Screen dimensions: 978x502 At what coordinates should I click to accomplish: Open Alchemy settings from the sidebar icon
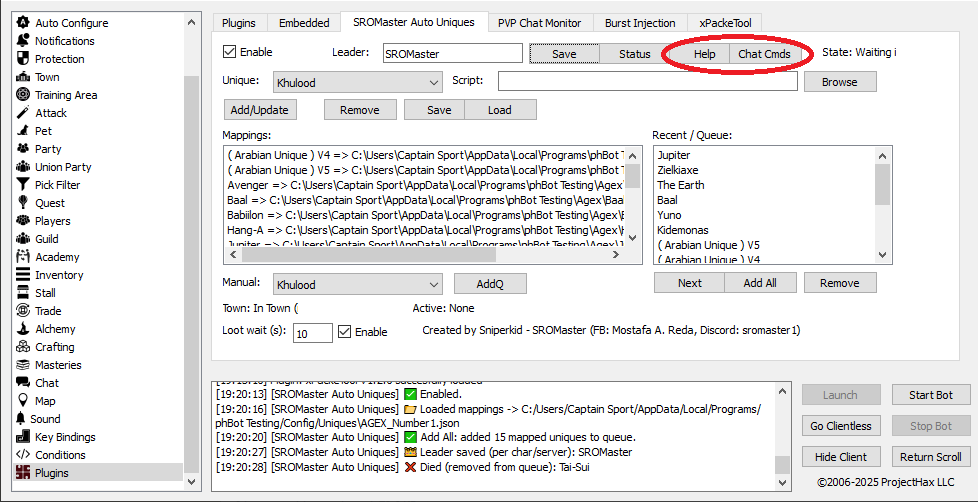click(x=22, y=329)
